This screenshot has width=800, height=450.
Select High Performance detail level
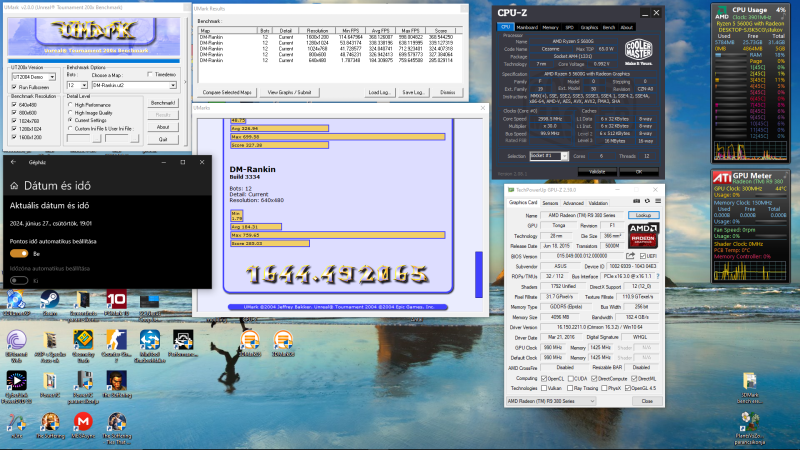pyautogui.click(x=70, y=105)
